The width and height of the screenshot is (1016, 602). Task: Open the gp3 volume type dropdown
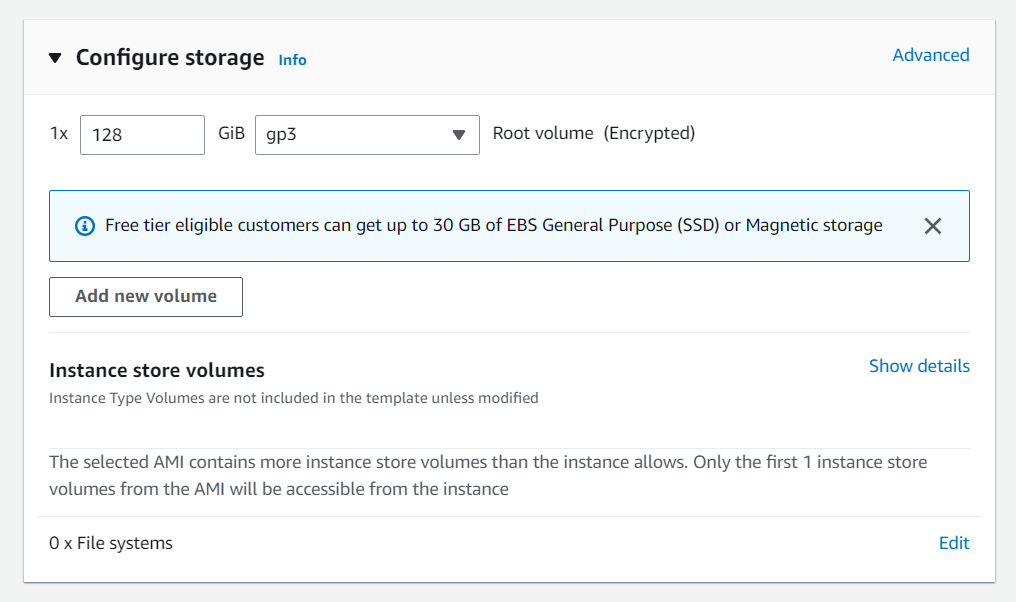click(x=367, y=135)
